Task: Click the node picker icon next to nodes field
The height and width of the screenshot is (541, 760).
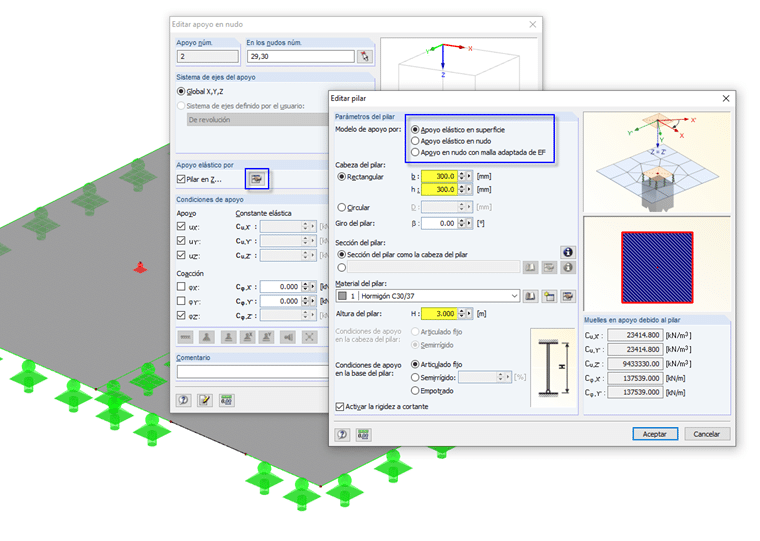Action: 364,57
